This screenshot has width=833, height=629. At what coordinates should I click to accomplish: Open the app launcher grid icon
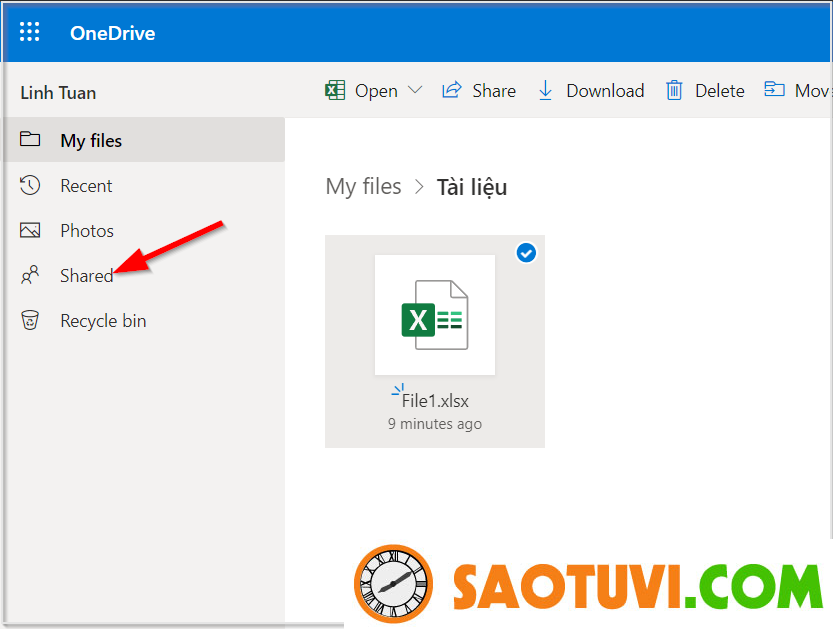[x=30, y=32]
